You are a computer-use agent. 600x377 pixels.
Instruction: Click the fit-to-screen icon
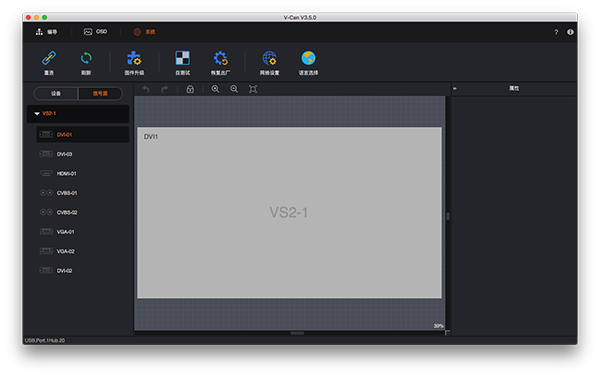(253, 89)
